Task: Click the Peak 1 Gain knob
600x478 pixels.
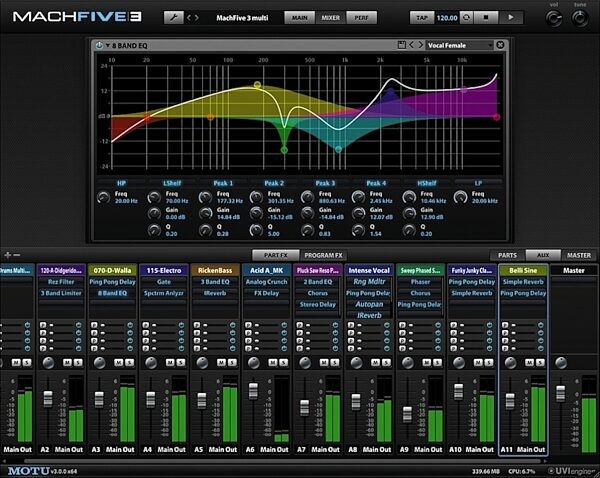Action: 205,213
